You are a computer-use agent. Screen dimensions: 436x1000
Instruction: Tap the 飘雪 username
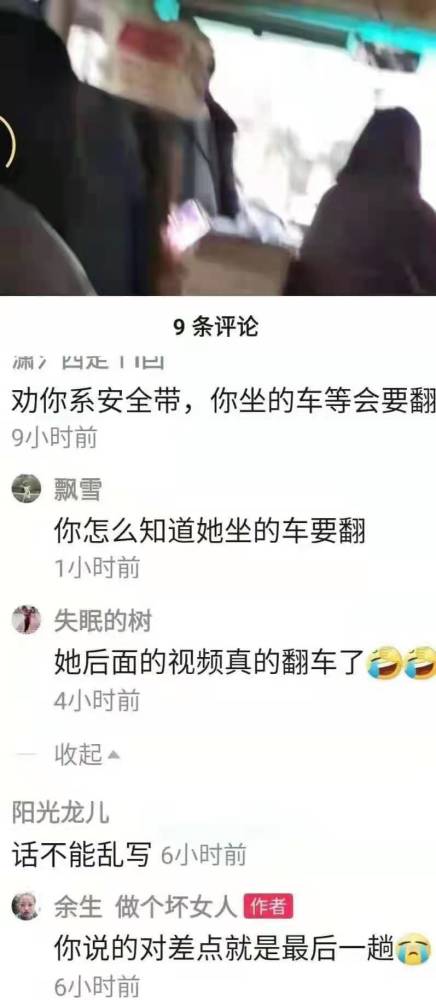coord(77,490)
